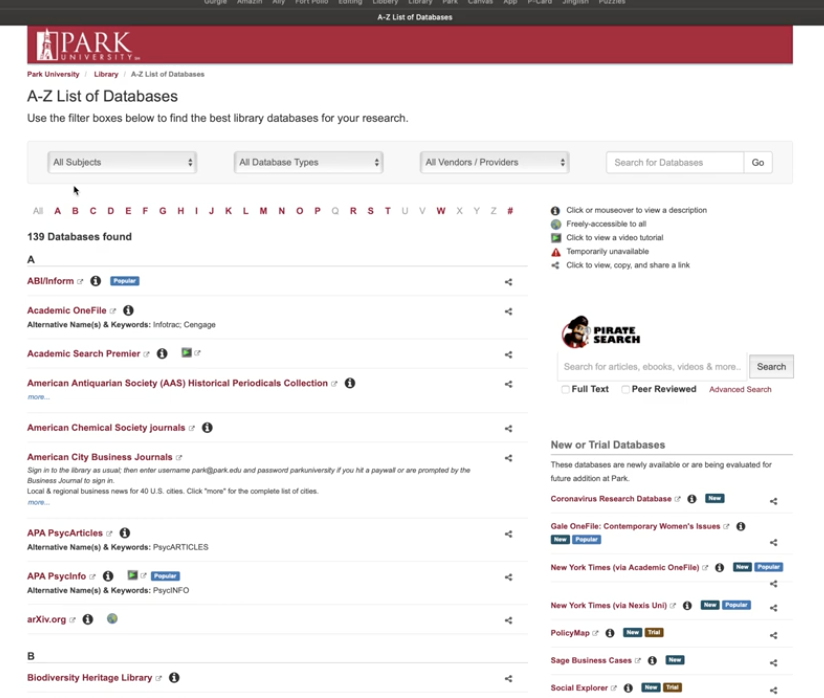The width and height of the screenshot is (824, 698).
Task: Open the ABI/Inform database link
Action: 50,281
